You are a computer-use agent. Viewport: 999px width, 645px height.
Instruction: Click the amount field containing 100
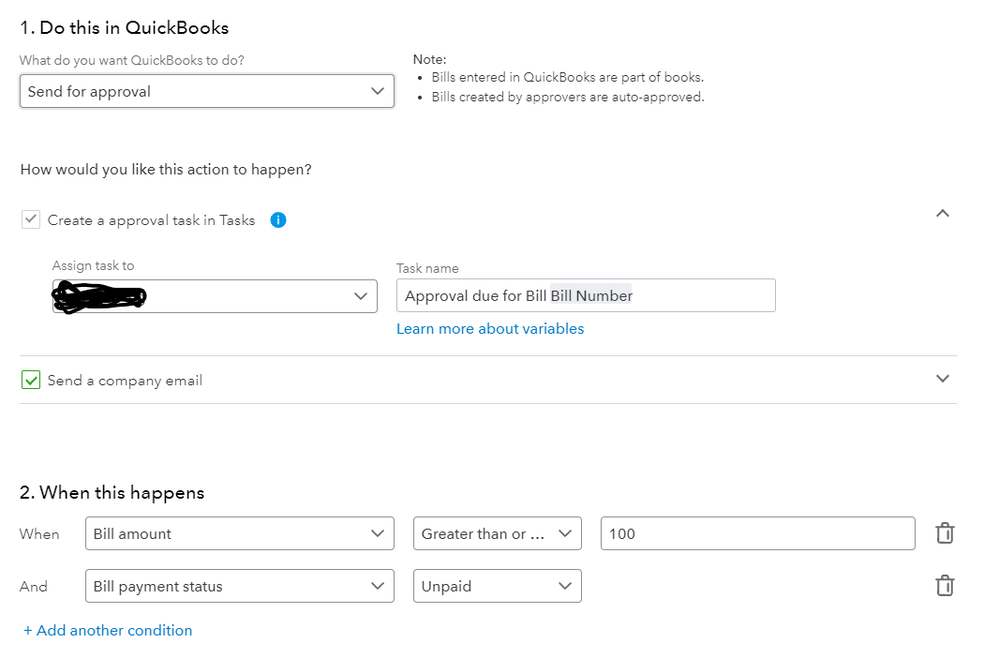tap(757, 534)
